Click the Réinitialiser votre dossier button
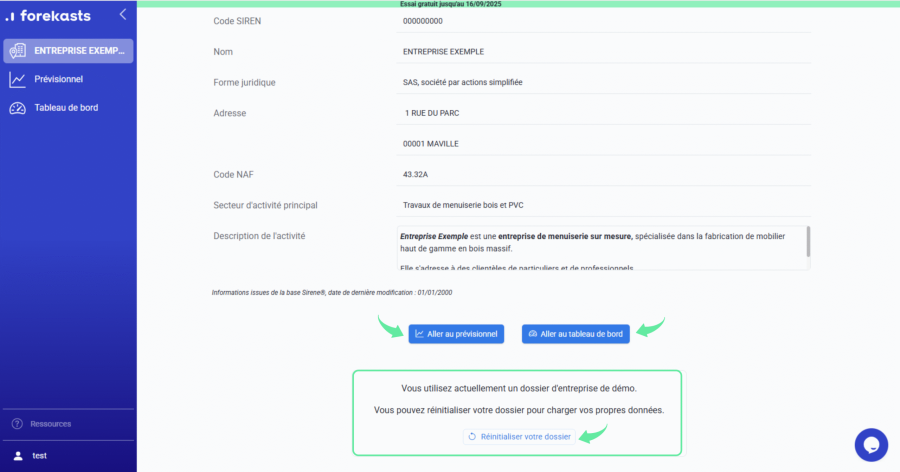The height and width of the screenshot is (472, 900). tap(519, 437)
